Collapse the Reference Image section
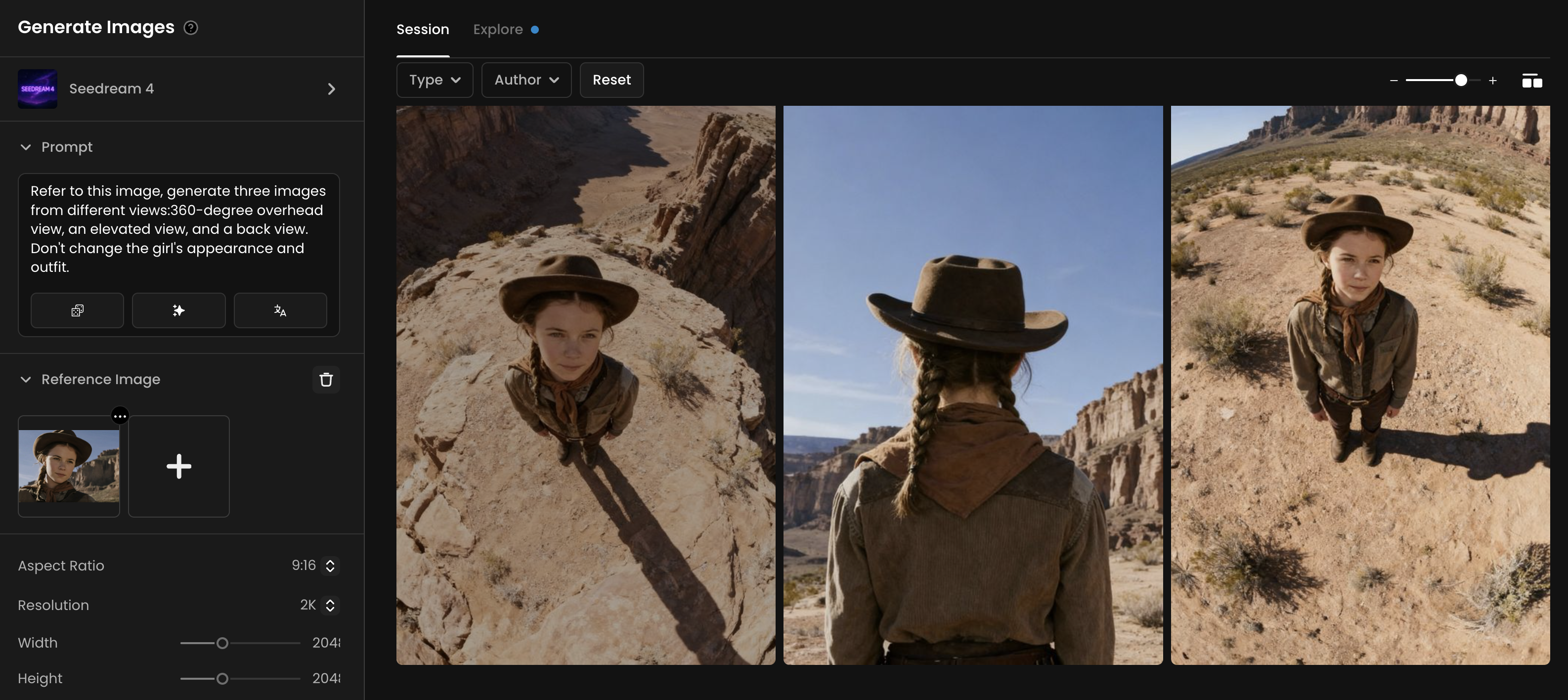 pyautogui.click(x=26, y=379)
